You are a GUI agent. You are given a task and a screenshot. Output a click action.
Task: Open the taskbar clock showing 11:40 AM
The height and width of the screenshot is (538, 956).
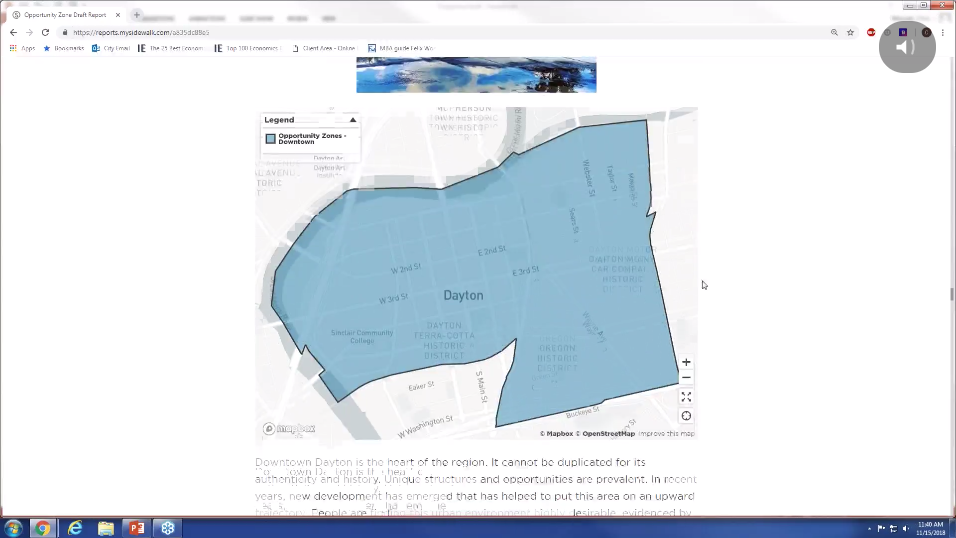pyautogui.click(x=930, y=528)
